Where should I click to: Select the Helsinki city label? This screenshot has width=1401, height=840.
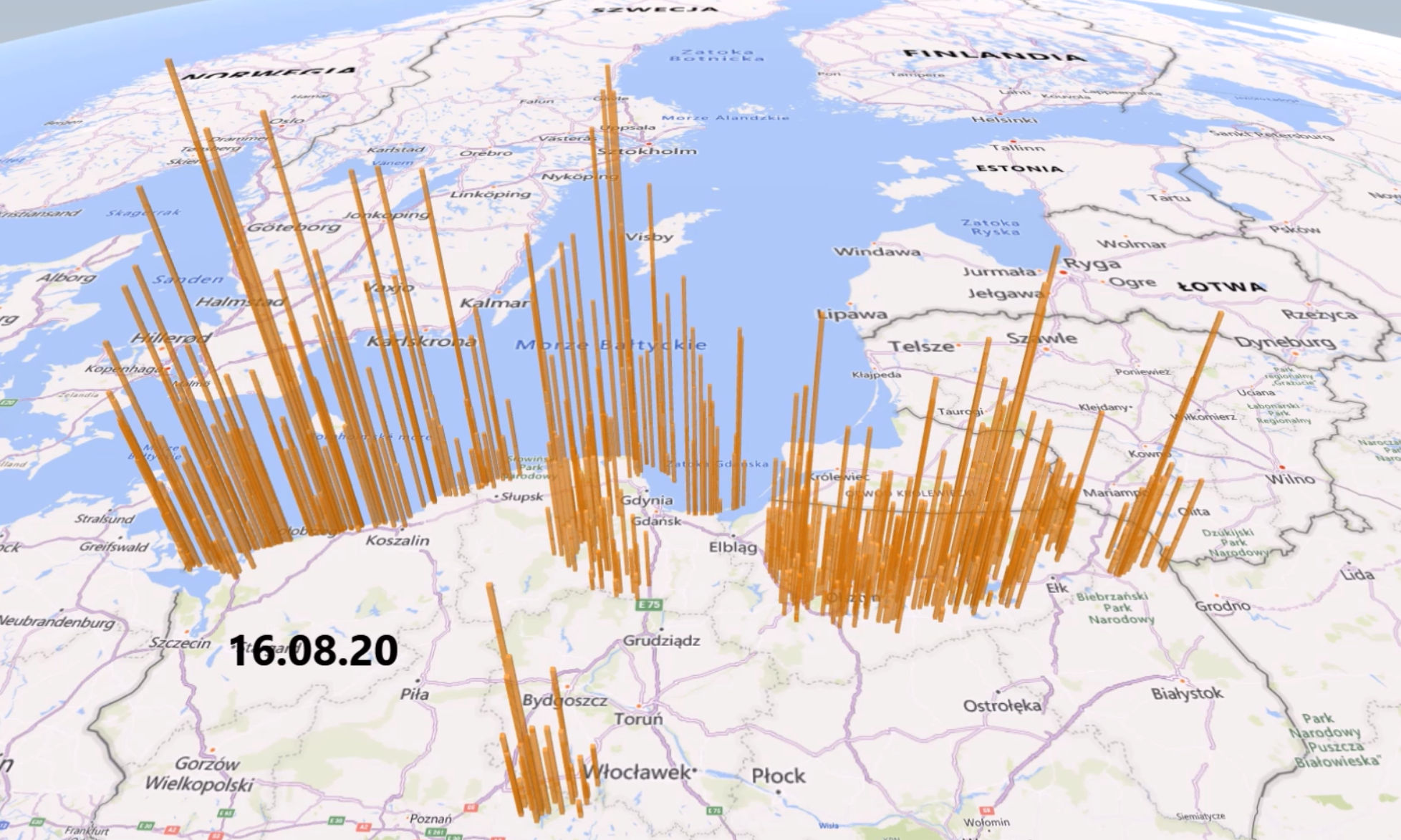tap(1004, 120)
